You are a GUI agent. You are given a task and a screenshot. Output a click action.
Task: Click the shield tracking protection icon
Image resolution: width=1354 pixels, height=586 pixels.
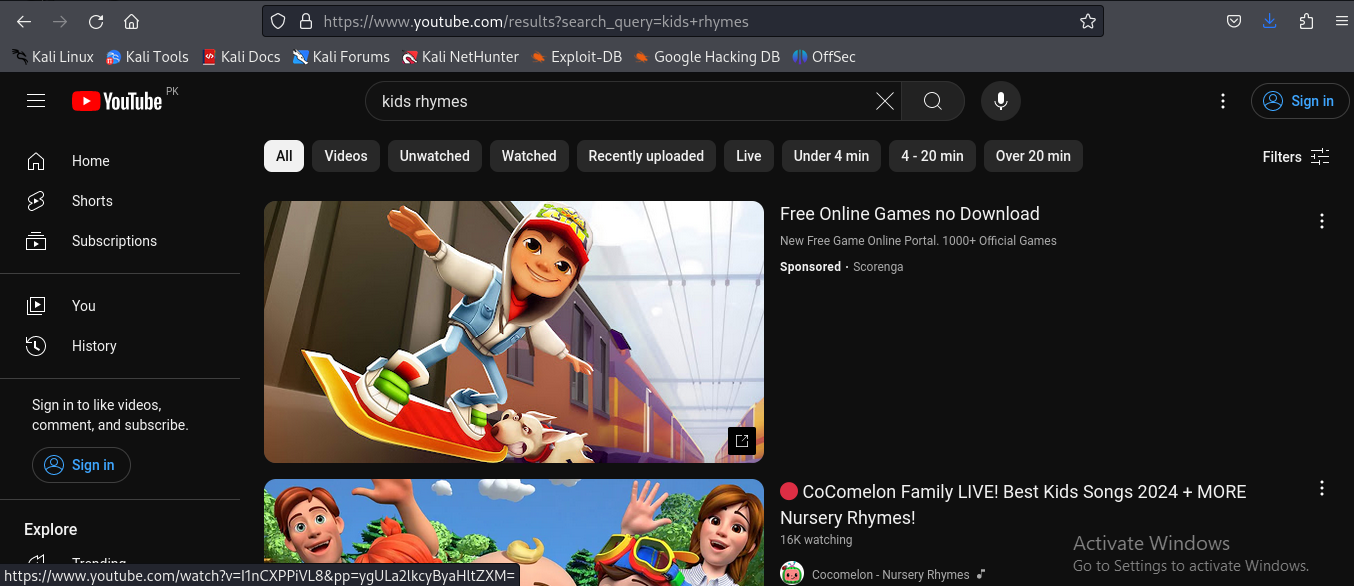[x=279, y=21]
